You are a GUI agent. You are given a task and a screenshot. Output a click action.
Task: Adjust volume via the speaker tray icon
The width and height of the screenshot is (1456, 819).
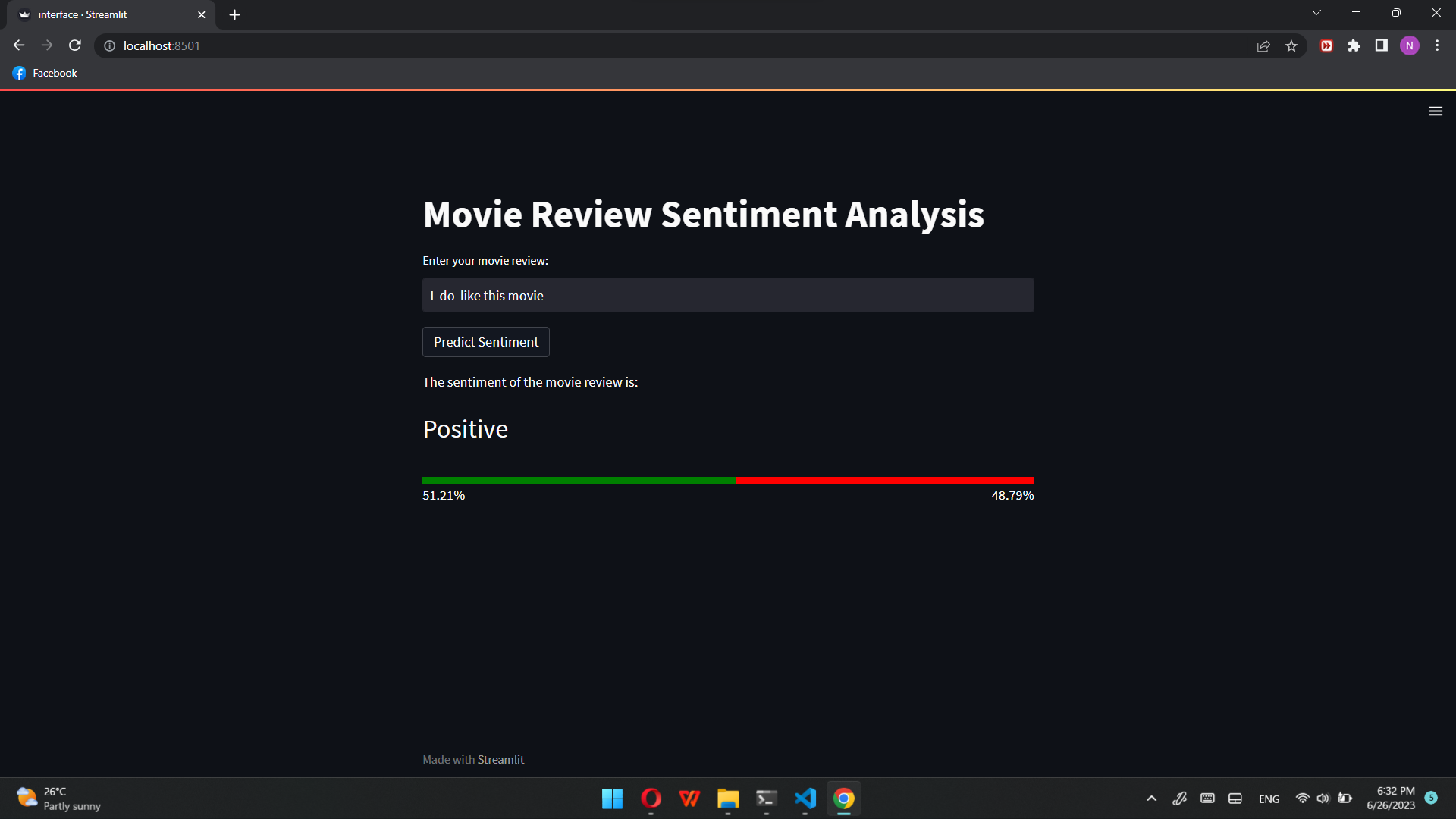[x=1323, y=798]
